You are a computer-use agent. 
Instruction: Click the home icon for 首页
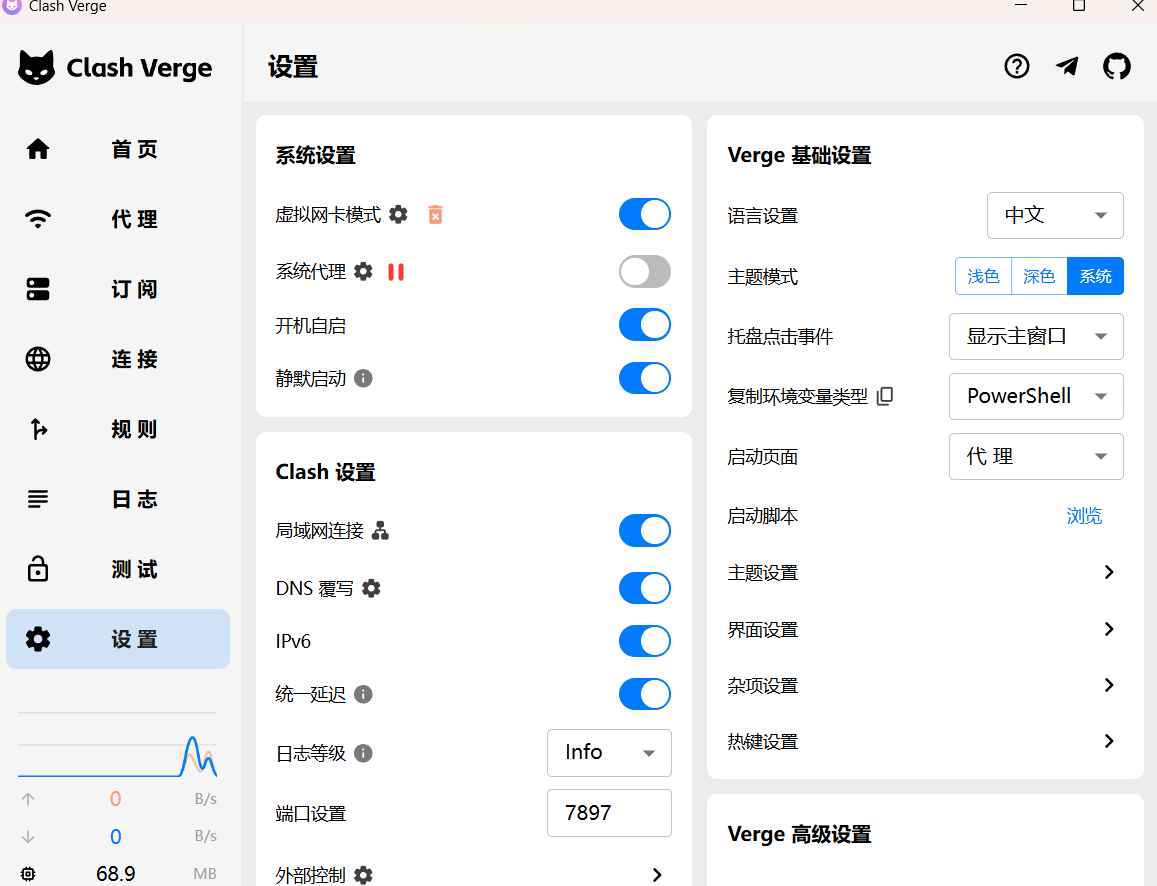tap(38, 149)
